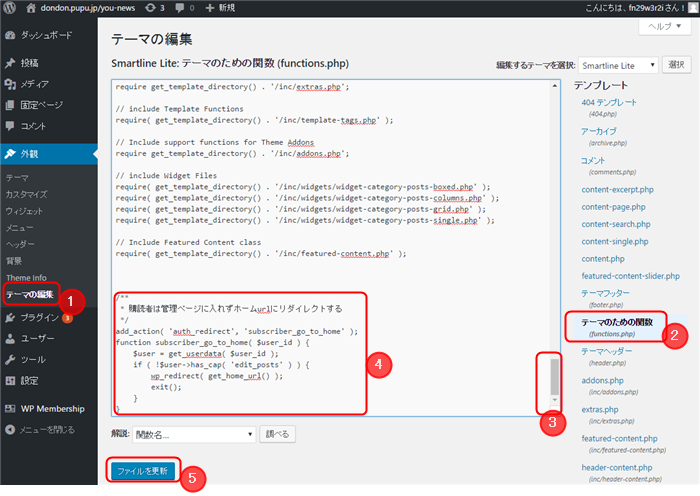Click the 投稿 pushpin icon

coord(10,63)
